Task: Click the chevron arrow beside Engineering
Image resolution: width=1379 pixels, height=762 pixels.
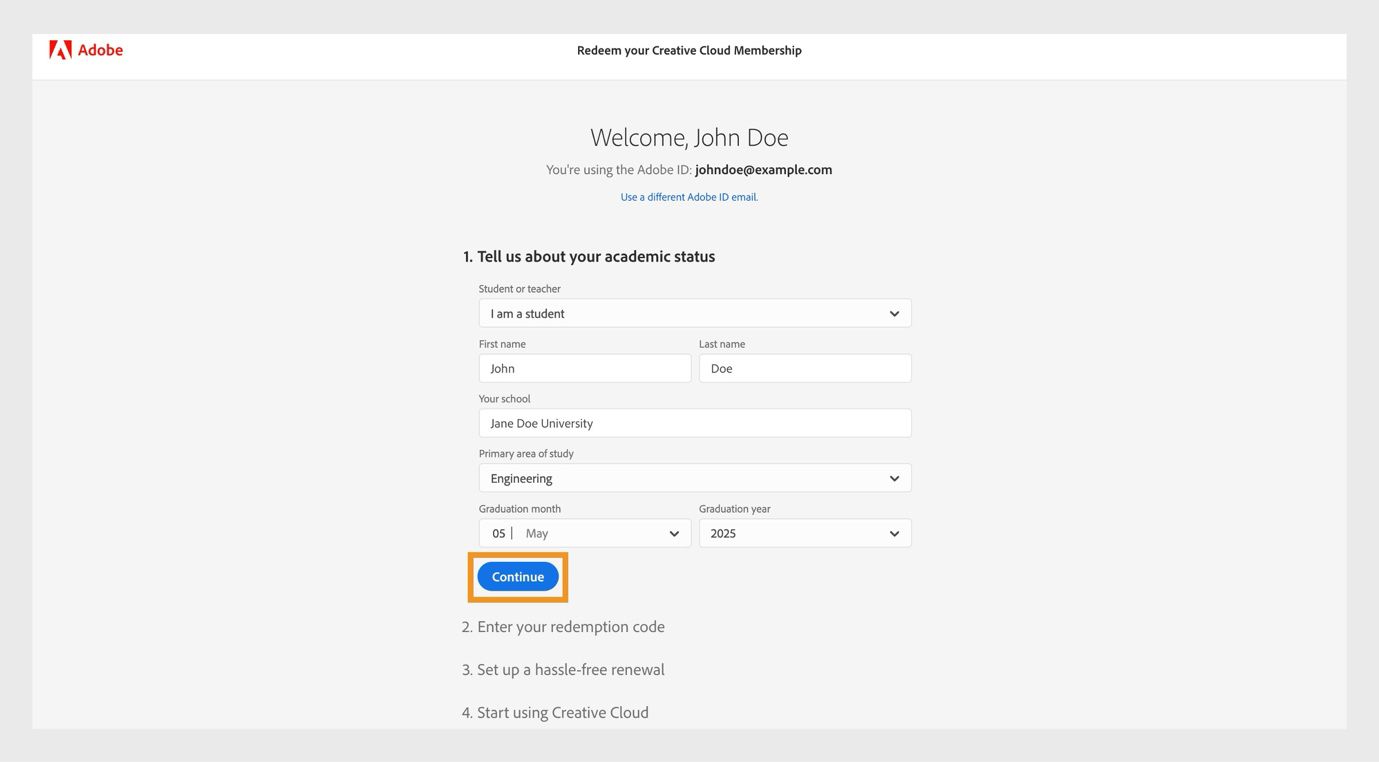Action: coord(894,478)
